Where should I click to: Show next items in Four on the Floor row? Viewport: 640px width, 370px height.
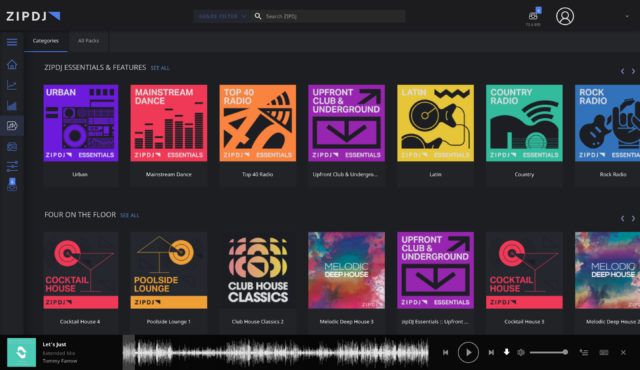coord(633,218)
